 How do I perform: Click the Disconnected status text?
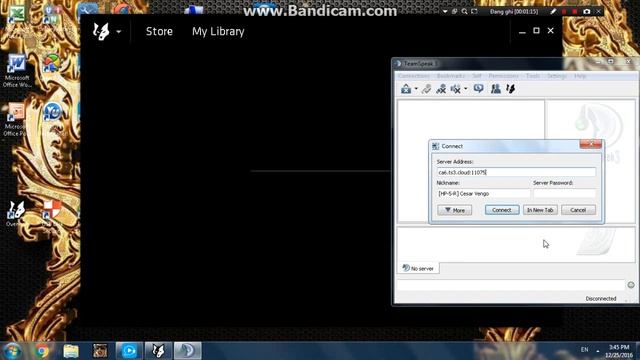601,299
